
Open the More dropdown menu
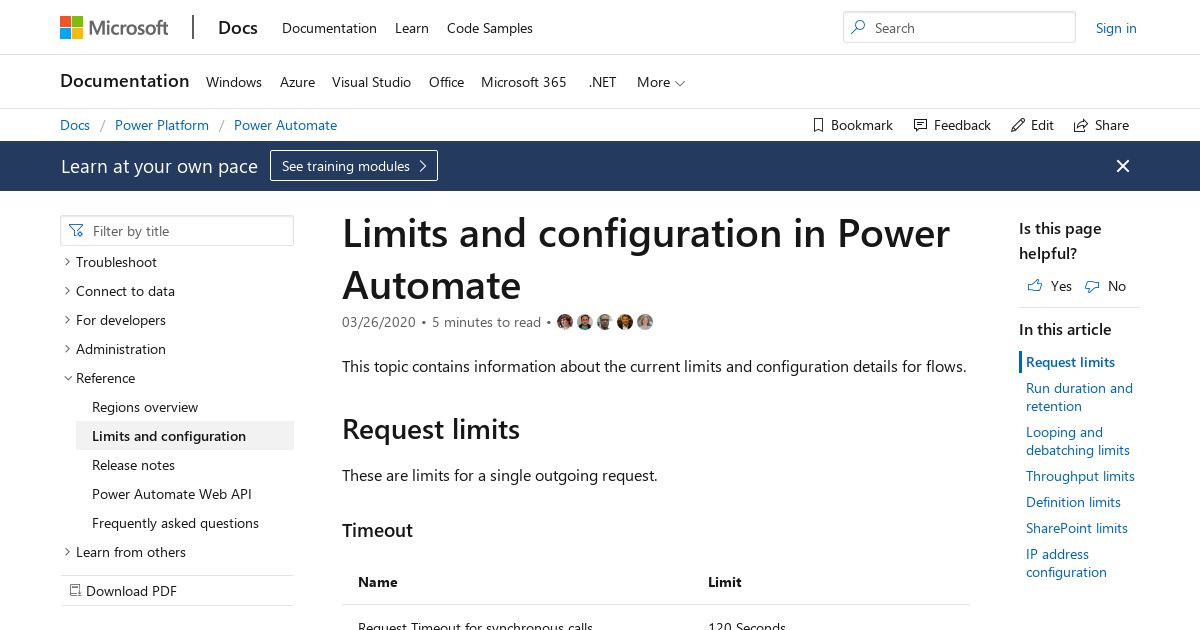[x=661, y=82]
